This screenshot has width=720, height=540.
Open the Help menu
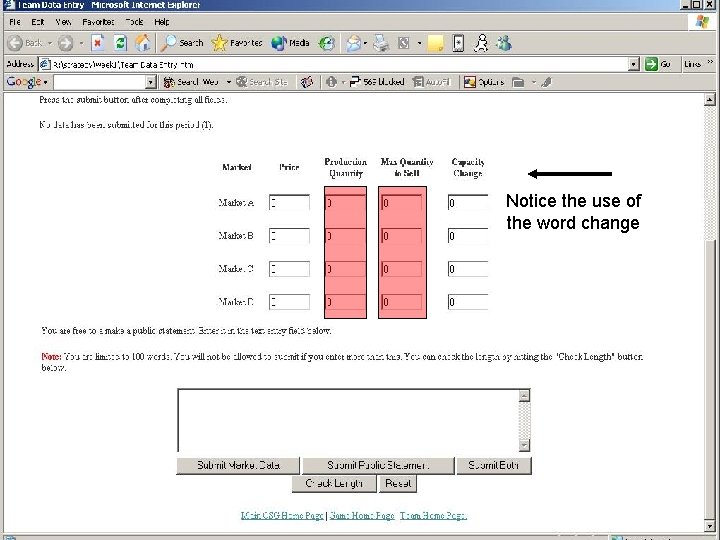[162, 22]
